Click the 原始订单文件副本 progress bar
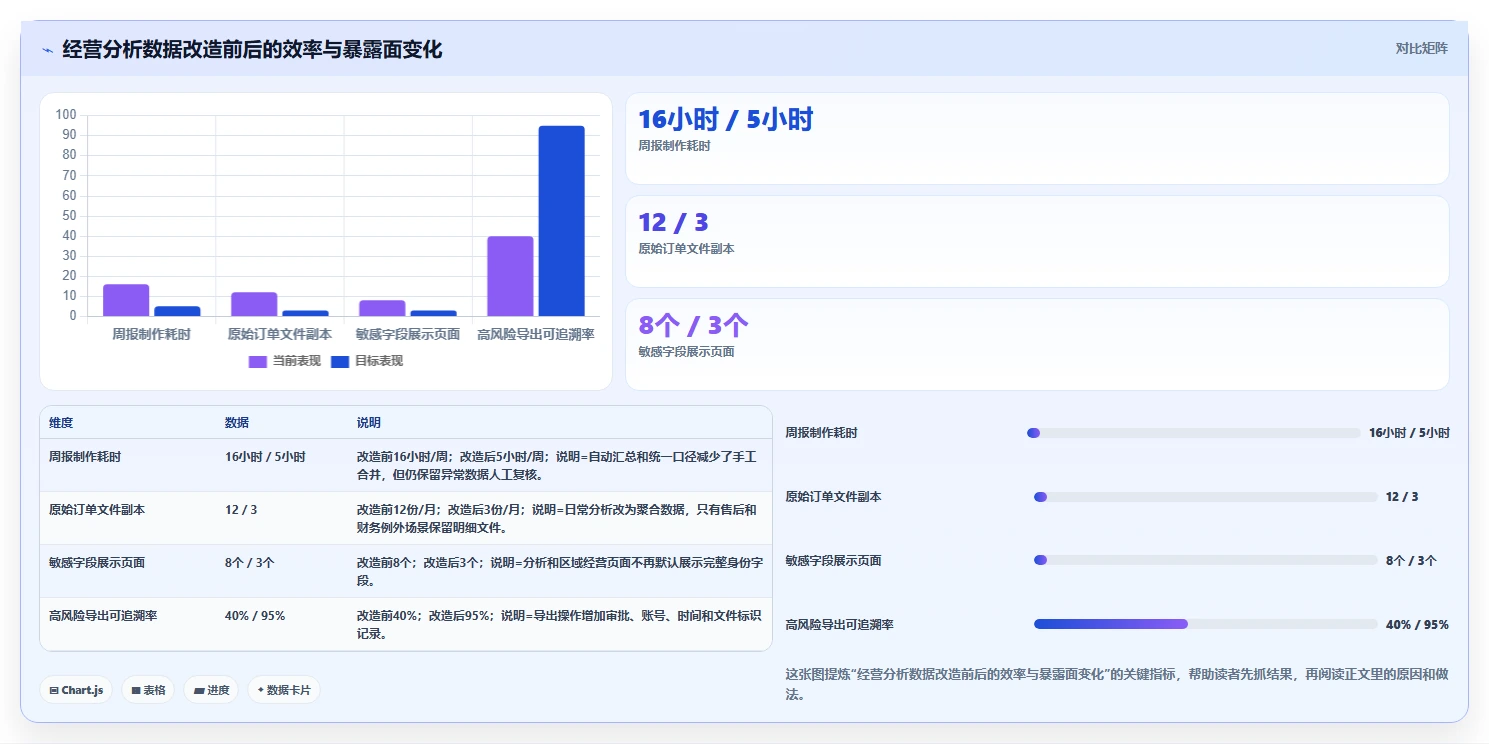The width and height of the screenshot is (1489, 744). (1205, 497)
